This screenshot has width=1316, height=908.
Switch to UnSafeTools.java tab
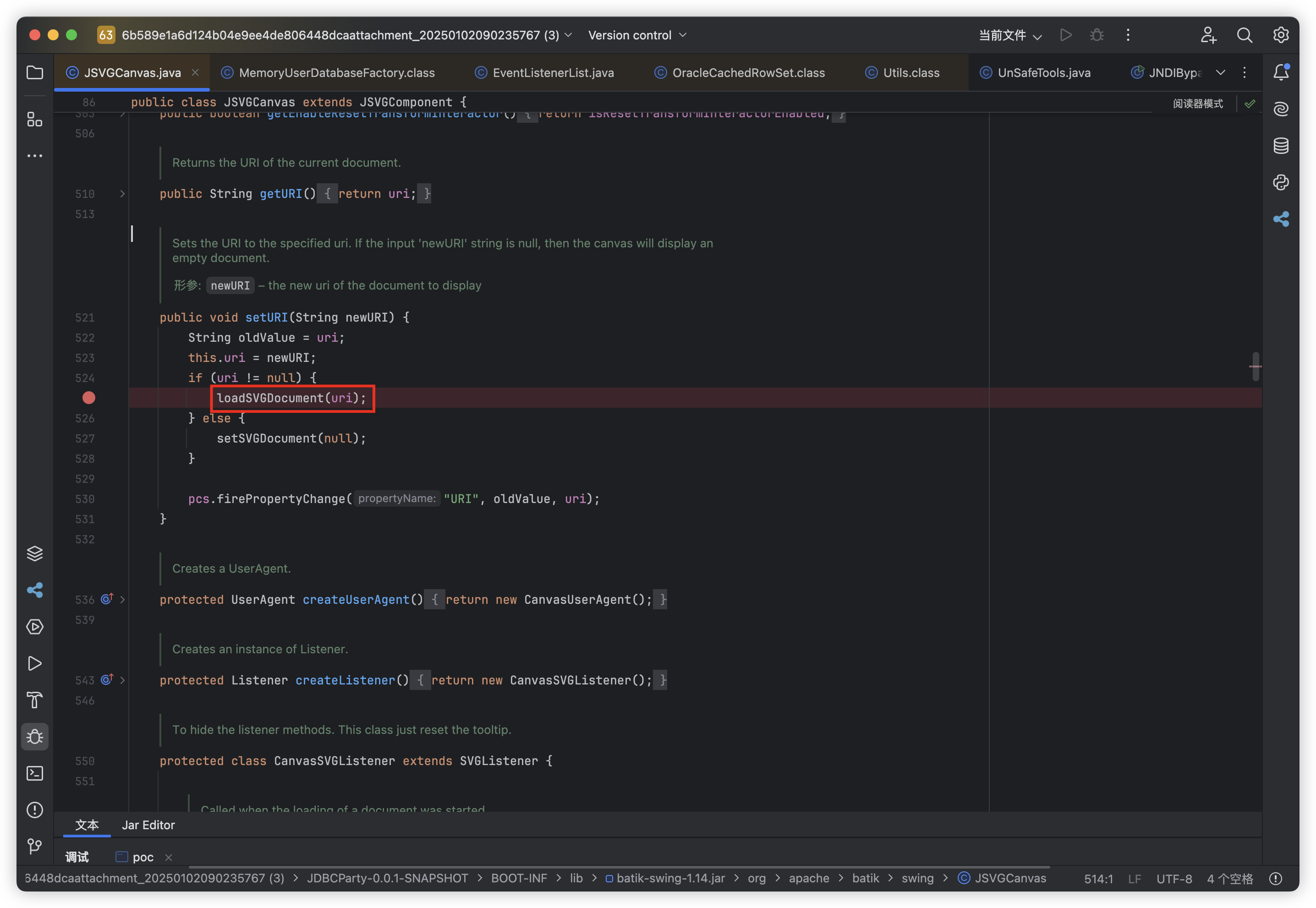[1035, 73]
